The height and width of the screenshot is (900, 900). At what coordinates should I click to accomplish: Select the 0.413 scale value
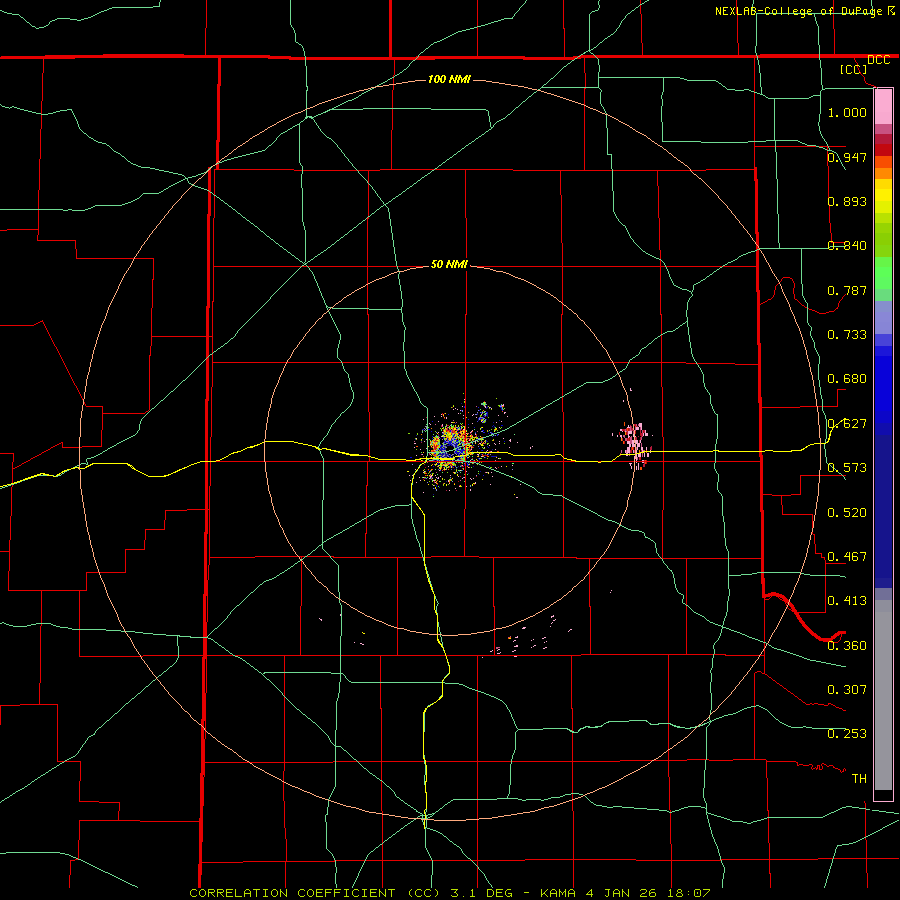point(847,601)
